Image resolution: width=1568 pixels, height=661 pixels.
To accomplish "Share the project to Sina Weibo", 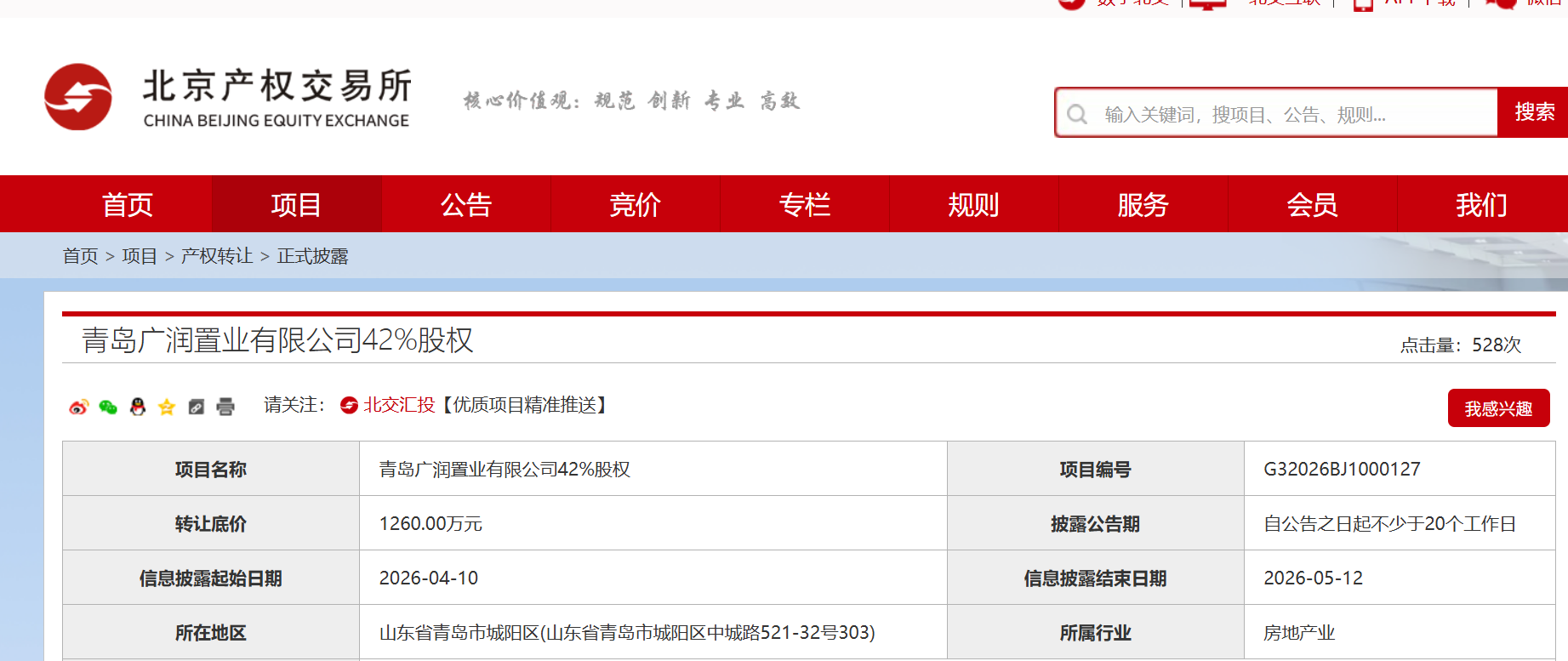I will click(x=78, y=407).
